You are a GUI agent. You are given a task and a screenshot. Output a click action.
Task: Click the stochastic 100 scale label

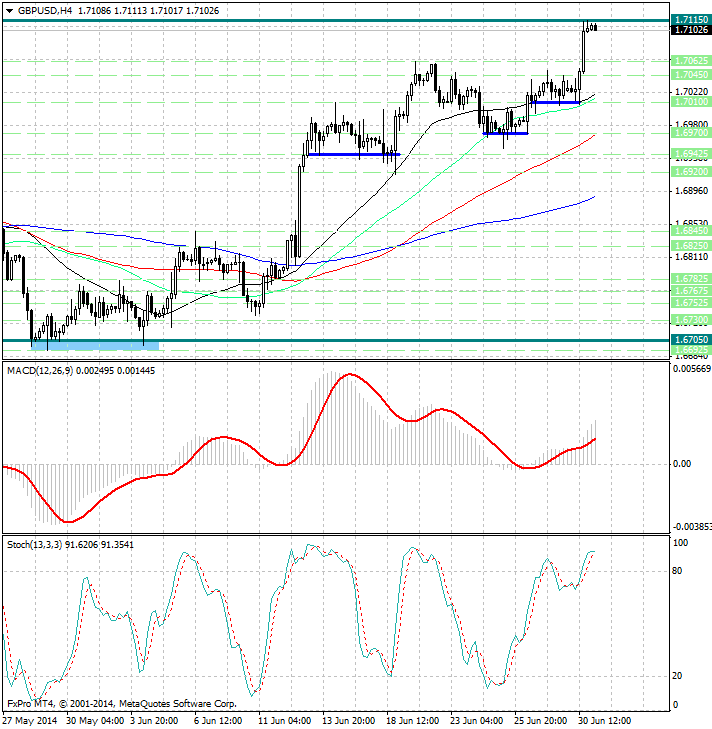[680, 543]
